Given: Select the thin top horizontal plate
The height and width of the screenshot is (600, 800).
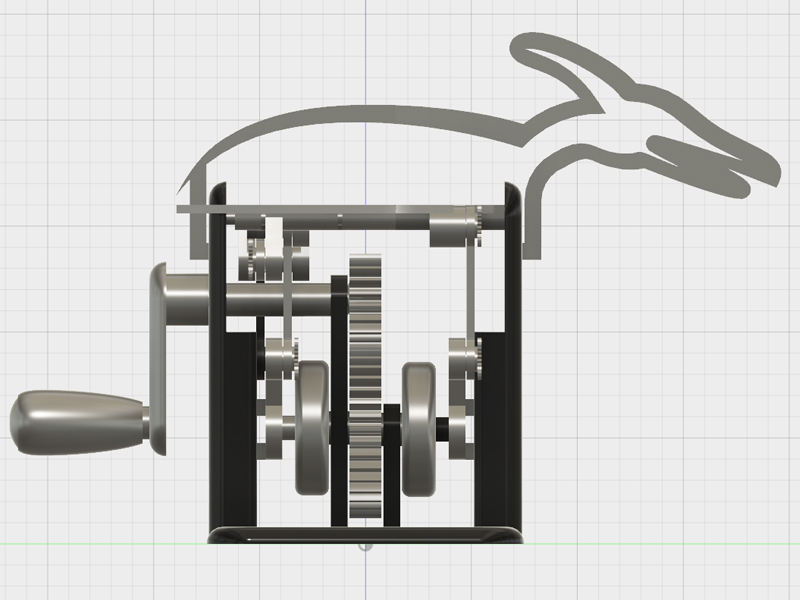Looking at the screenshot, I should [x=339, y=209].
